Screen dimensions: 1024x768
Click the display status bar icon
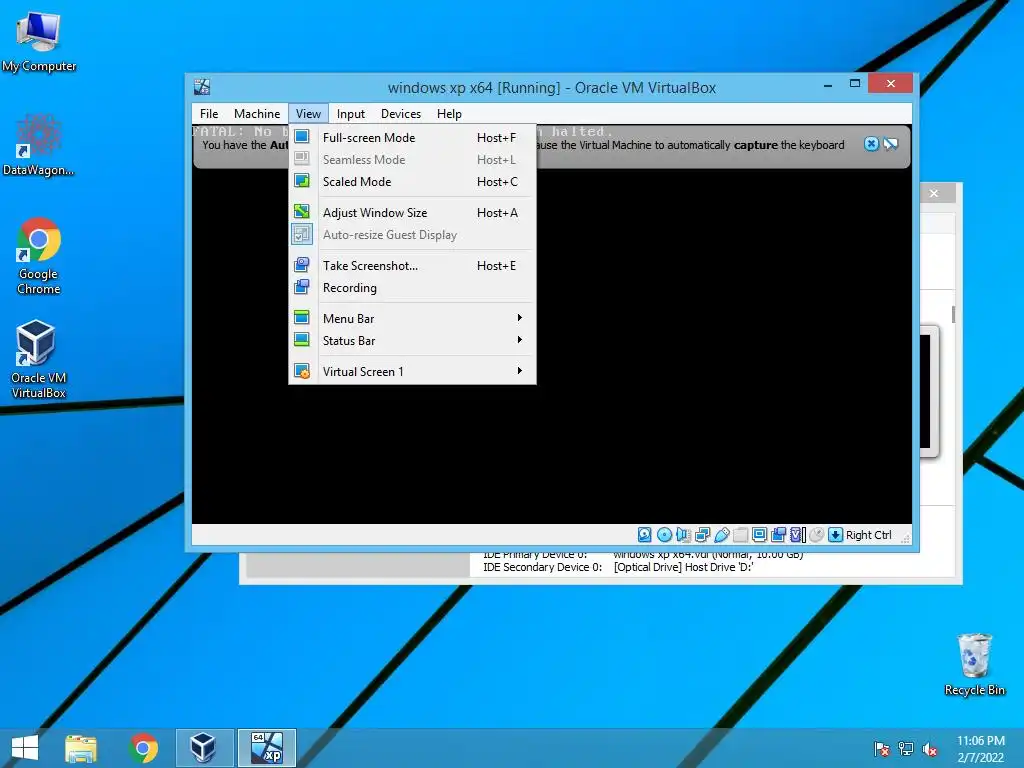coord(760,535)
